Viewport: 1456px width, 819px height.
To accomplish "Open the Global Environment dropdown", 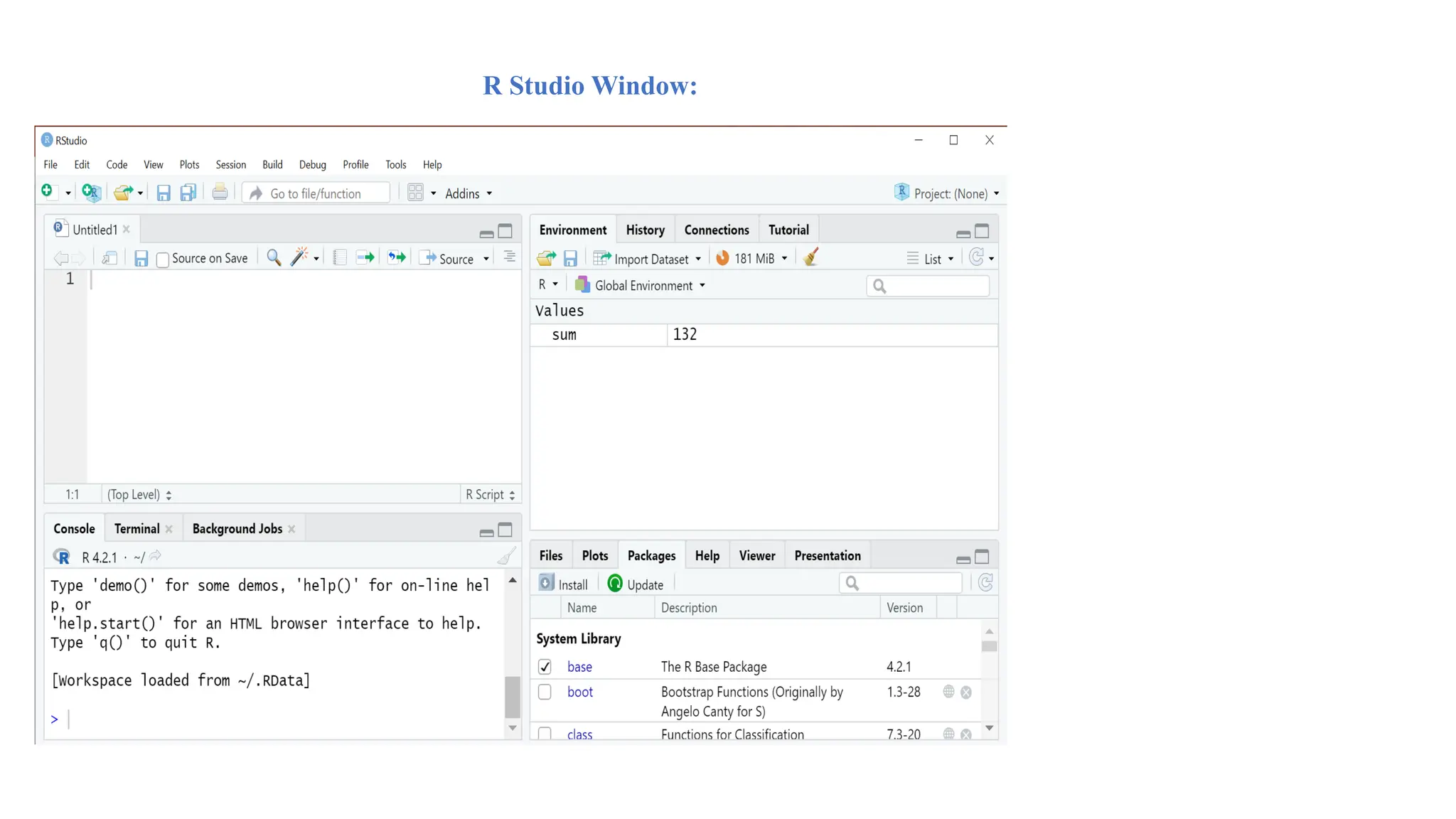I will coord(641,285).
